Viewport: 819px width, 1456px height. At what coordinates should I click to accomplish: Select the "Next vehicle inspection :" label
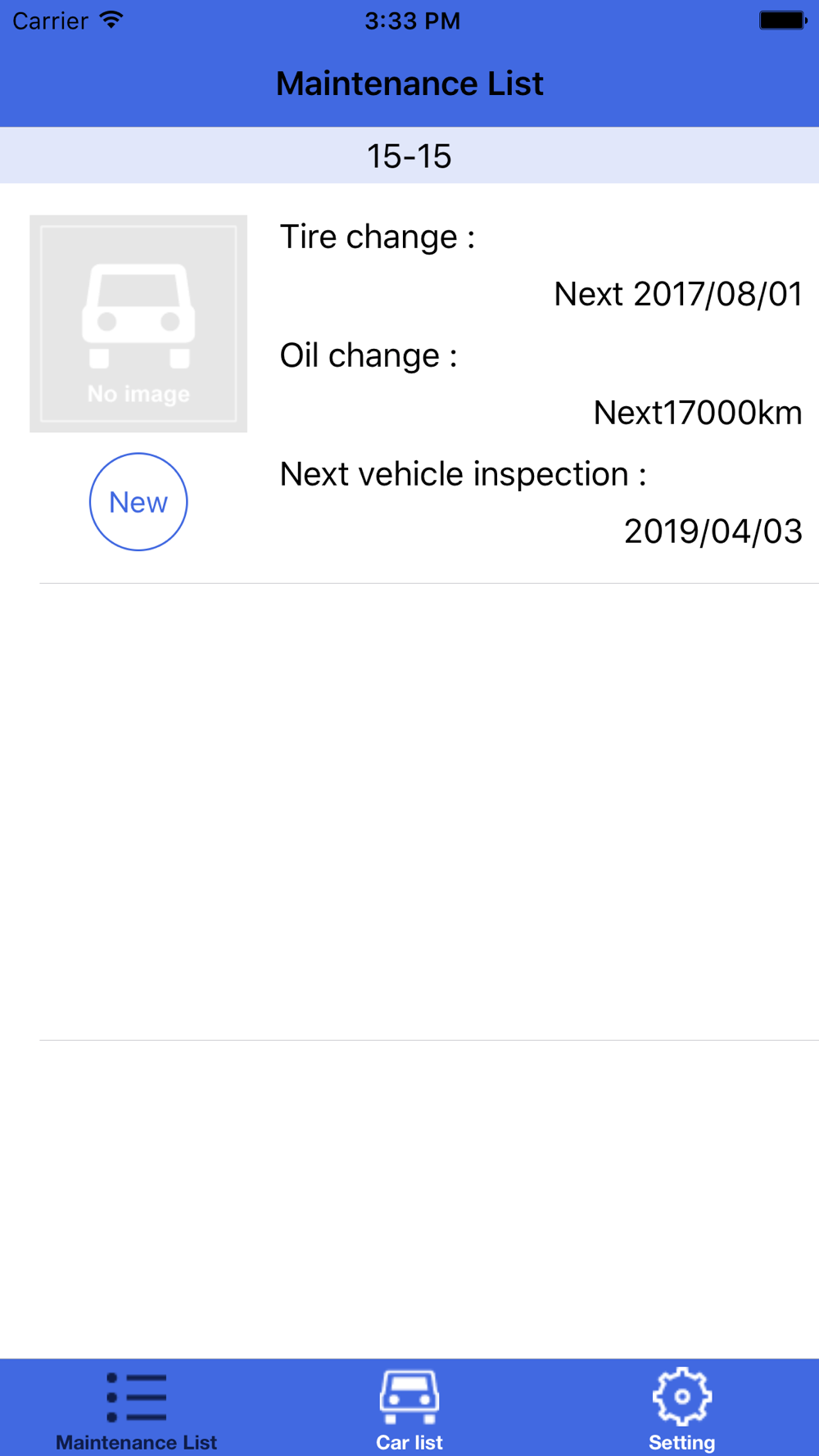pyautogui.click(x=463, y=474)
